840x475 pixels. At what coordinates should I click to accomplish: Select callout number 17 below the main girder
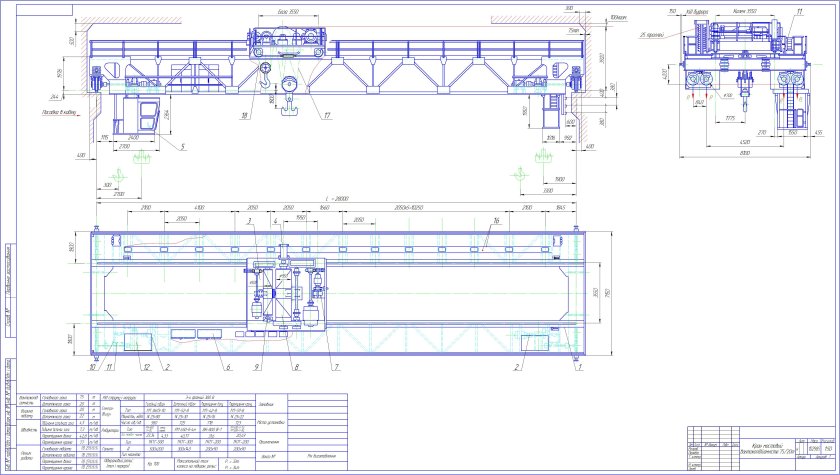(x=326, y=116)
